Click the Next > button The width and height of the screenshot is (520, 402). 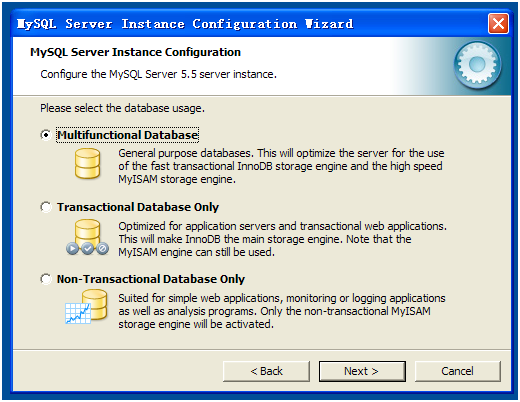pos(362,371)
